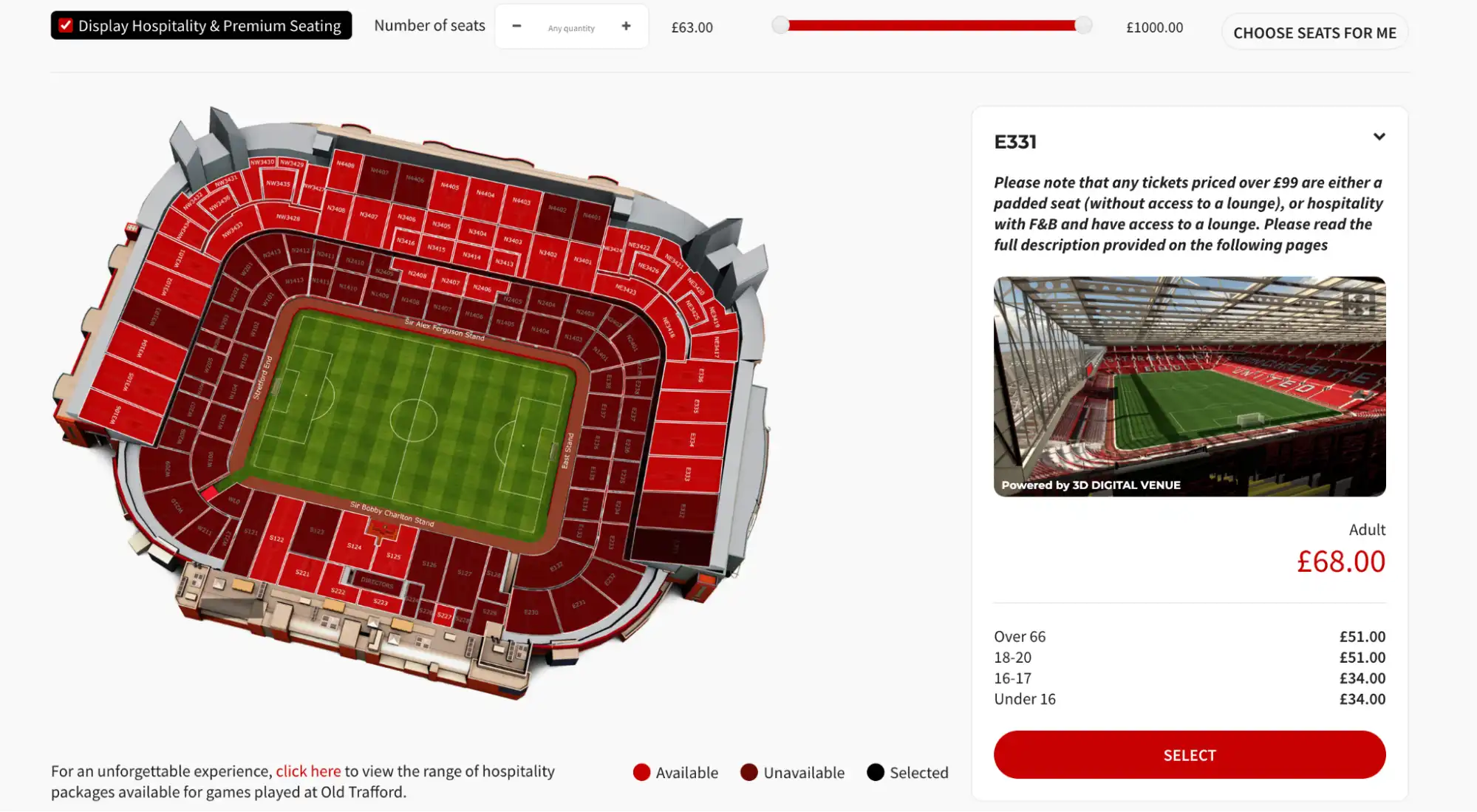
Task: Click the minimum price slider handle
Action: pos(780,24)
